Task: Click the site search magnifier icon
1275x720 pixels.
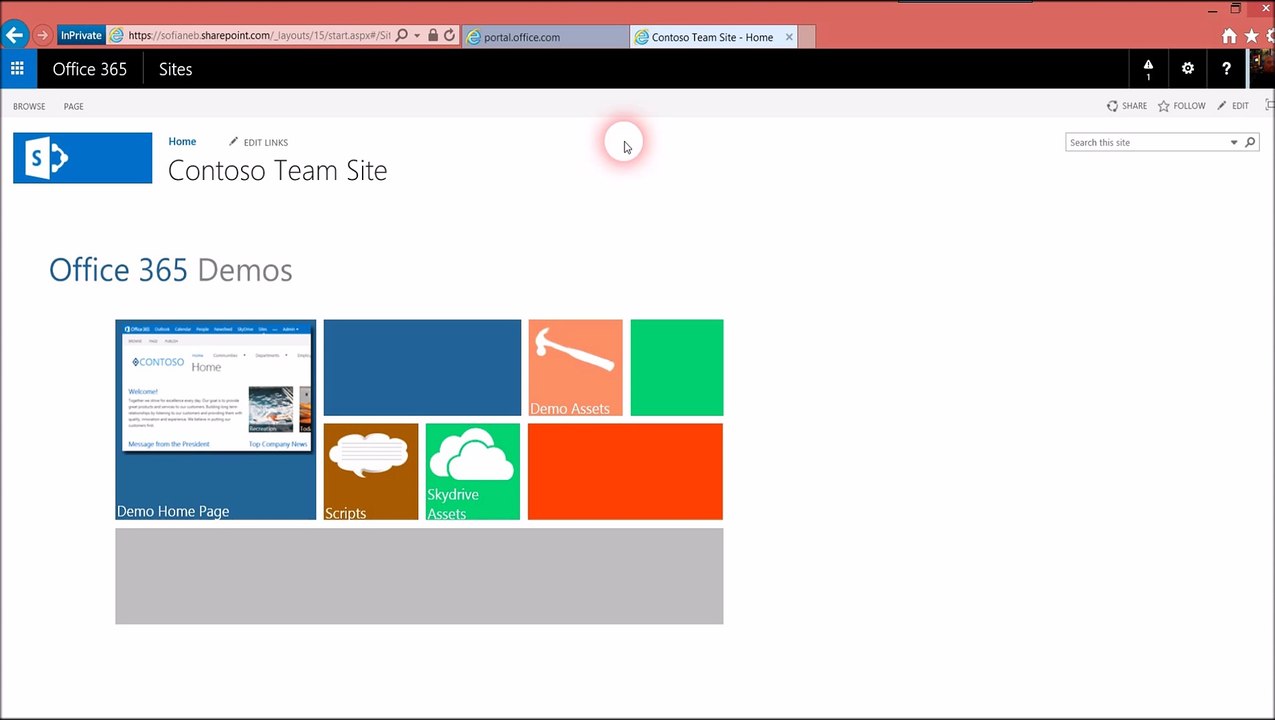Action: tap(1250, 142)
